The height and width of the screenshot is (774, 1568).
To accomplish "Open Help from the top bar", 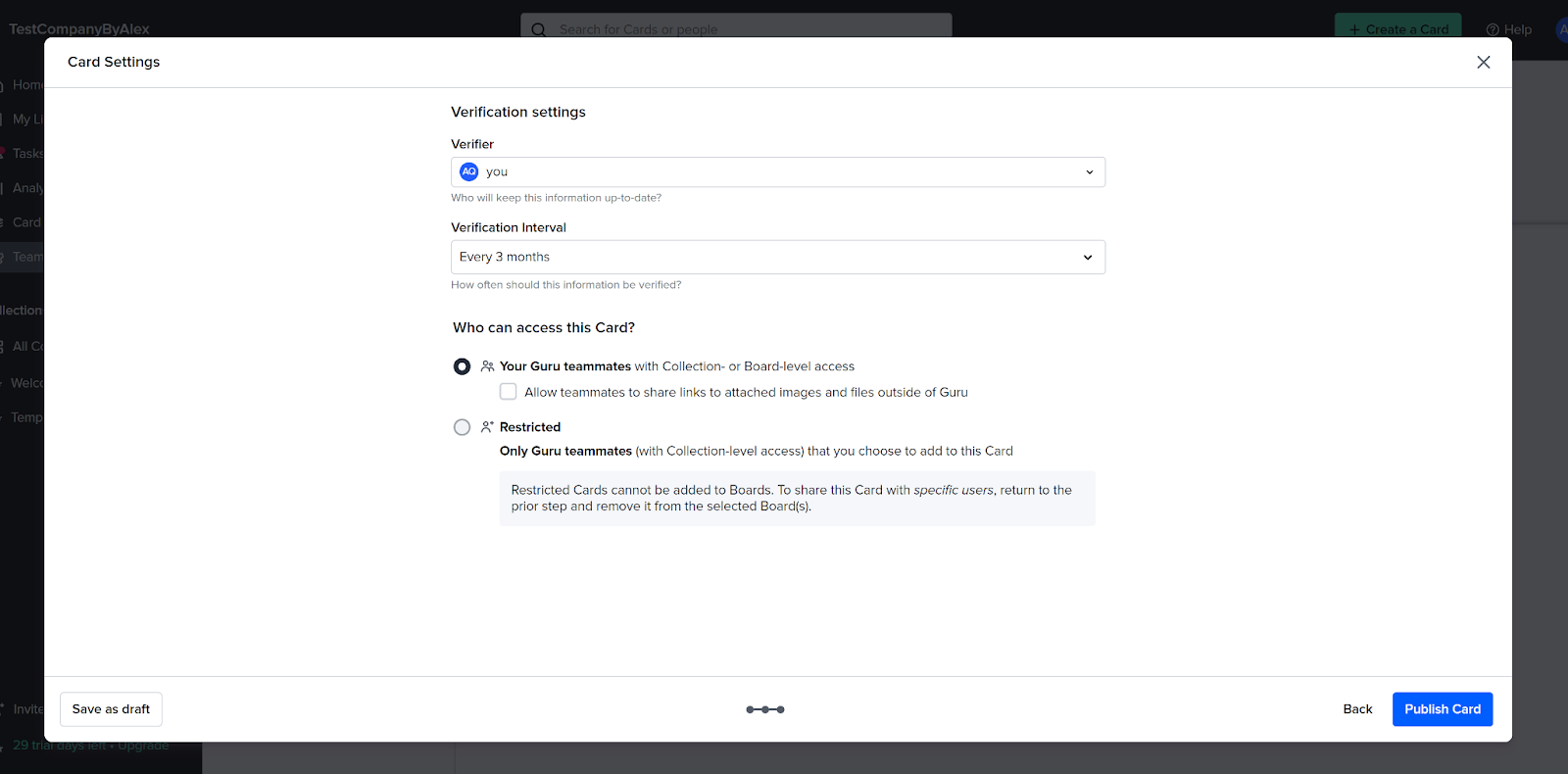I will point(1509,29).
